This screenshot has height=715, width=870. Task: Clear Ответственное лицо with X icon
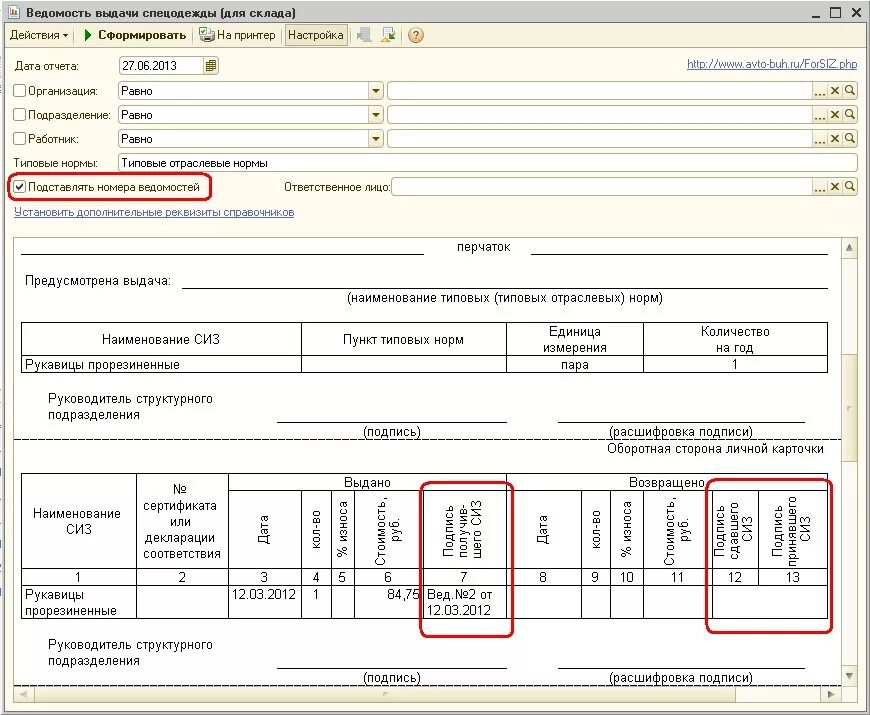point(834,187)
